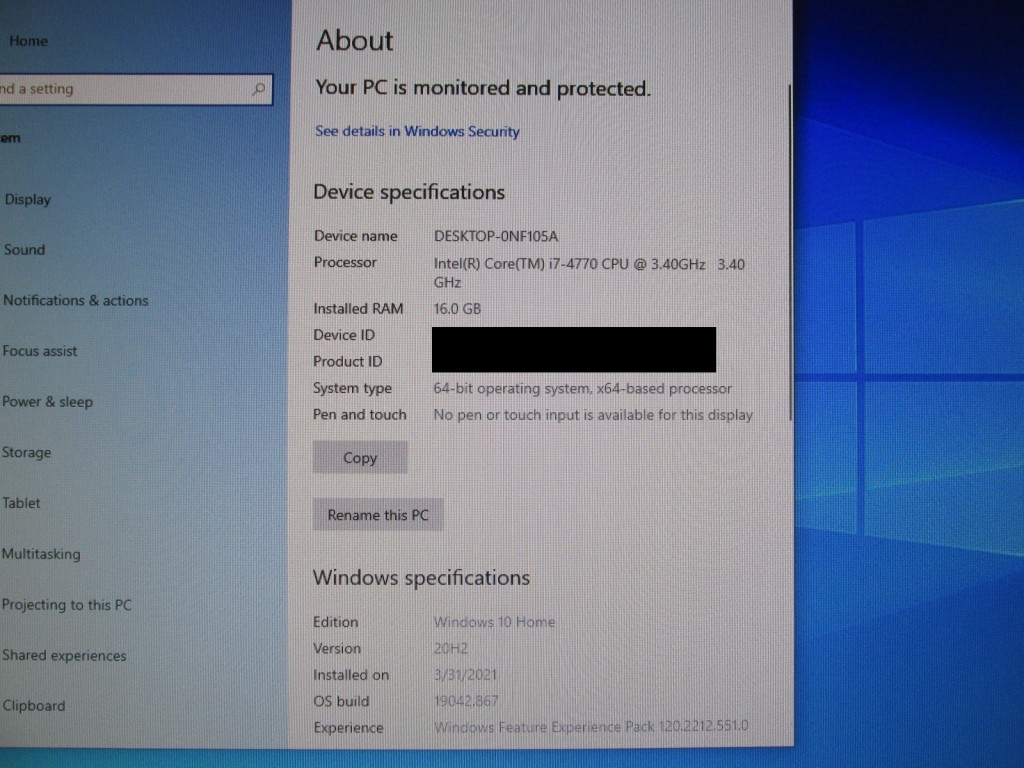Click the Rename this PC button
Viewport: 1024px width, 768px height.
[378, 515]
